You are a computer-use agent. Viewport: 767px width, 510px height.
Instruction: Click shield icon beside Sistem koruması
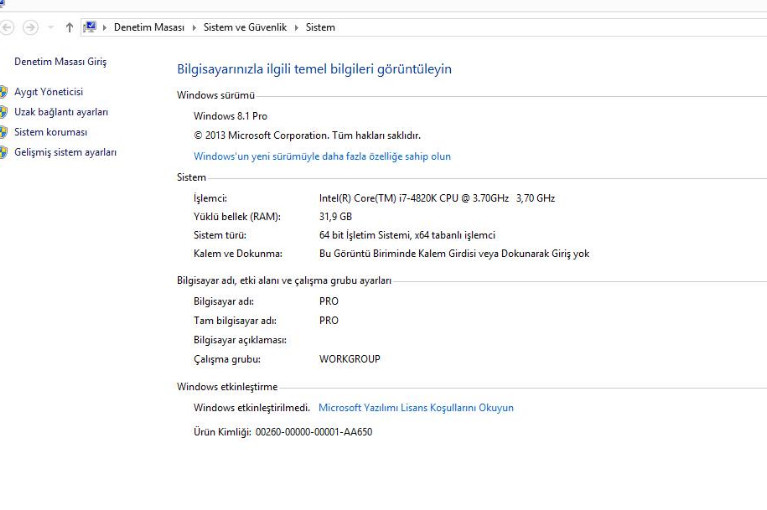pos(3,132)
